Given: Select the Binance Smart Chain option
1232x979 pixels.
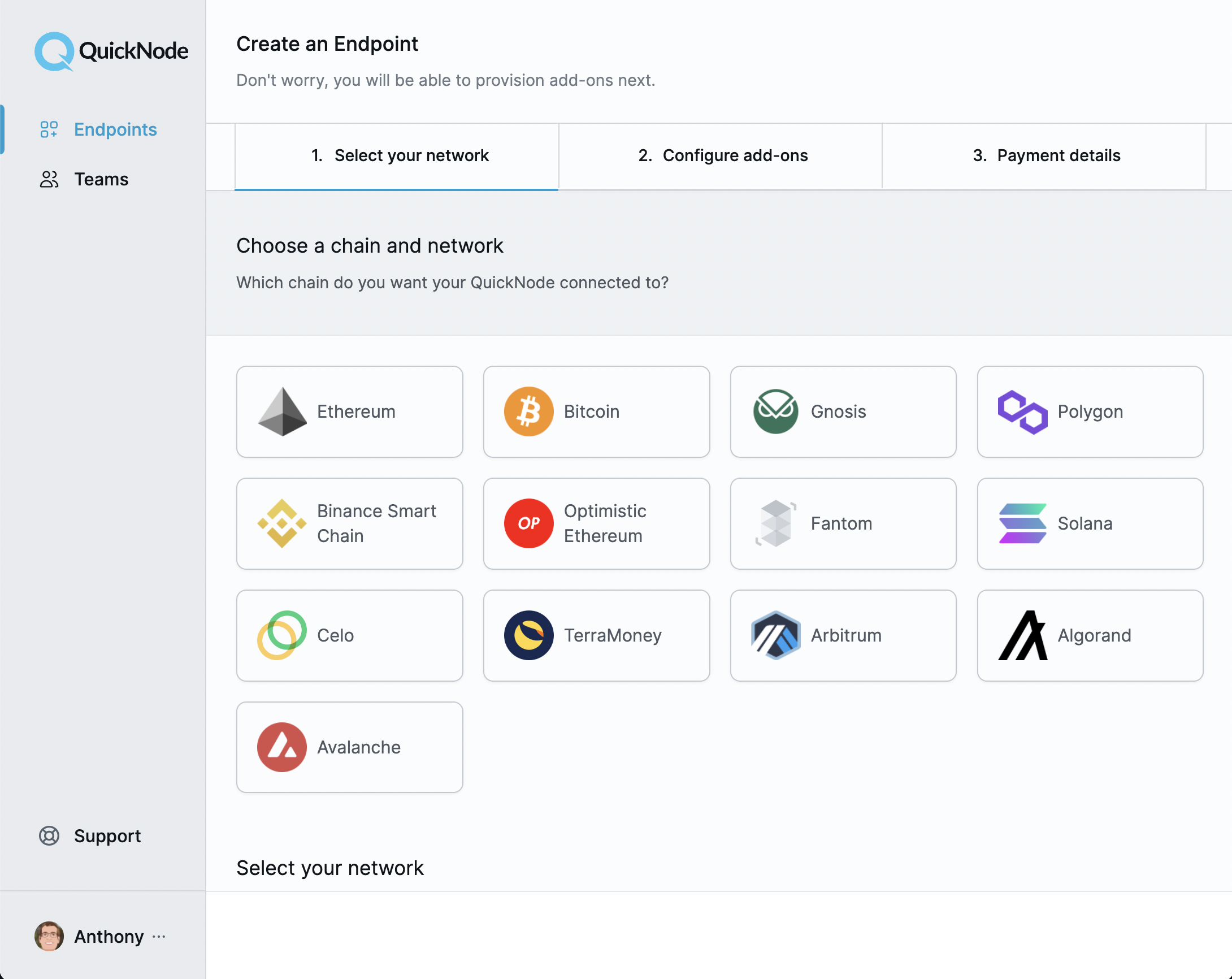Looking at the screenshot, I should coord(349,523).
